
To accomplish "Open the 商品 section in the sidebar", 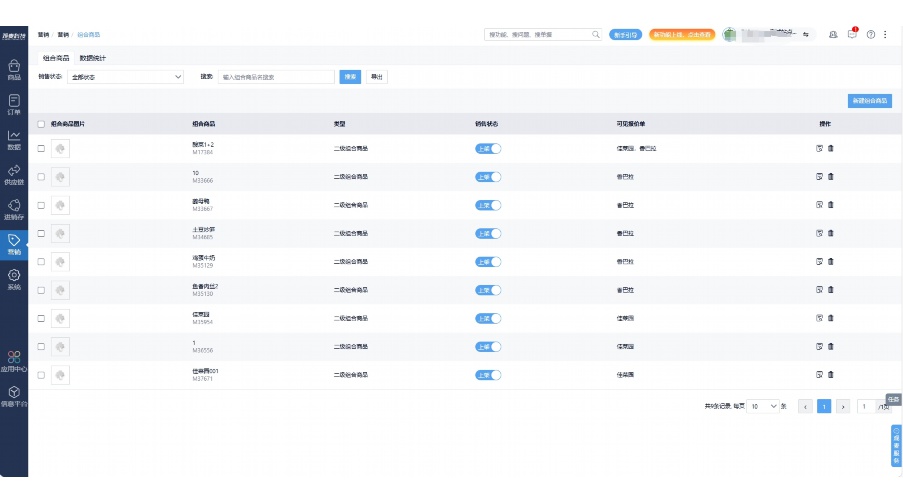I will coord(14,69).
